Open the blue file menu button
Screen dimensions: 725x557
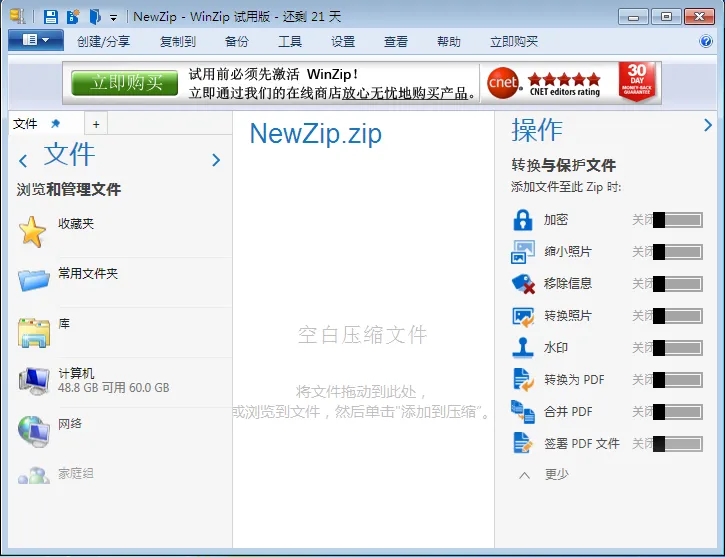point(36,40)
